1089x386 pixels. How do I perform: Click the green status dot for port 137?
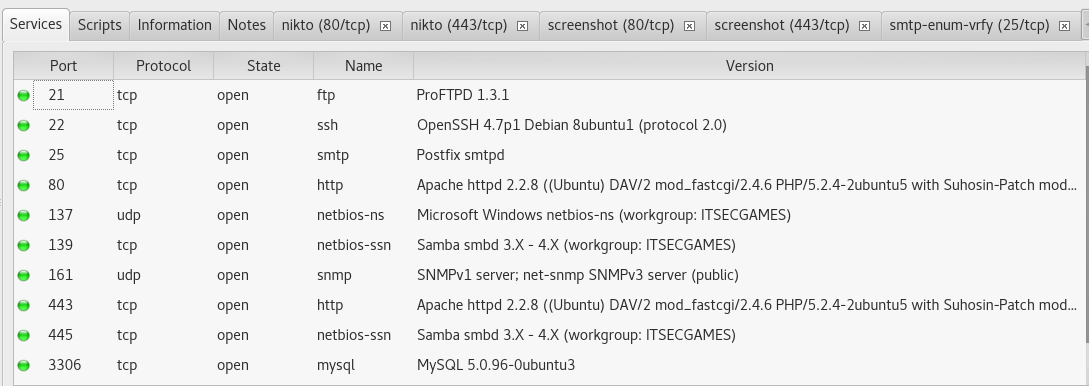pyautogui.click(x=23, y=215)
